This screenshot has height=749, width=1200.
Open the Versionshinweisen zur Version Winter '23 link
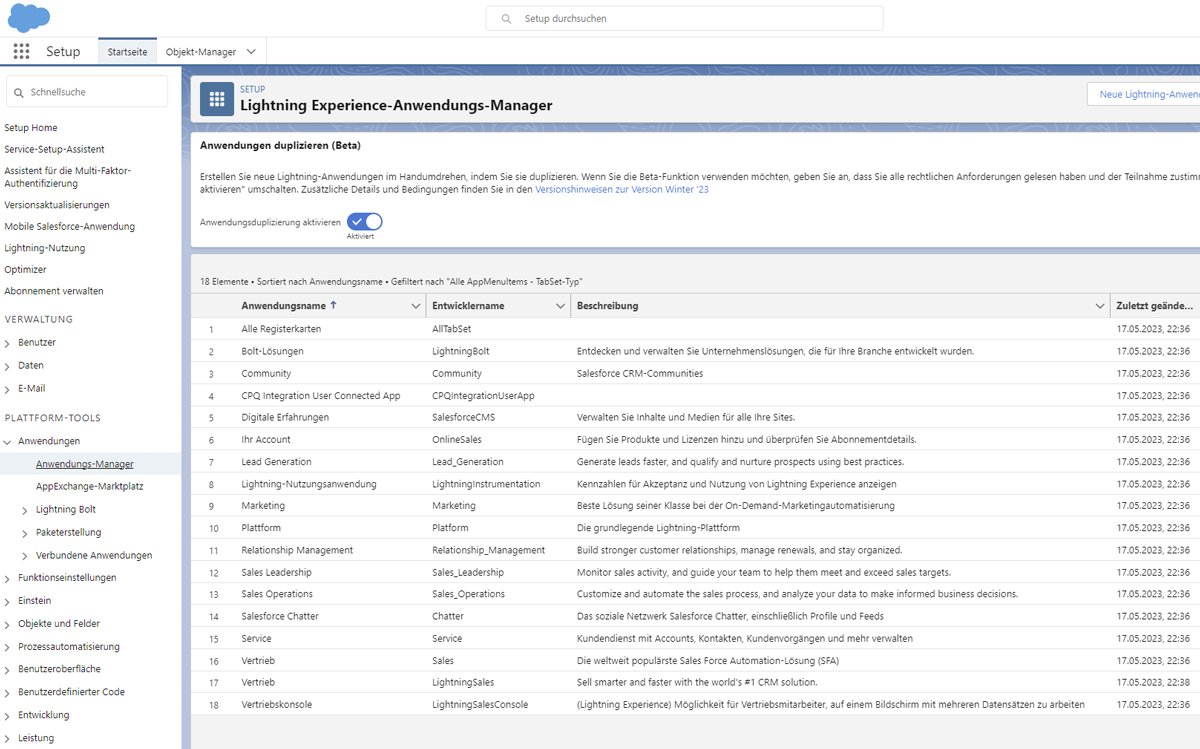pos(621,189)
